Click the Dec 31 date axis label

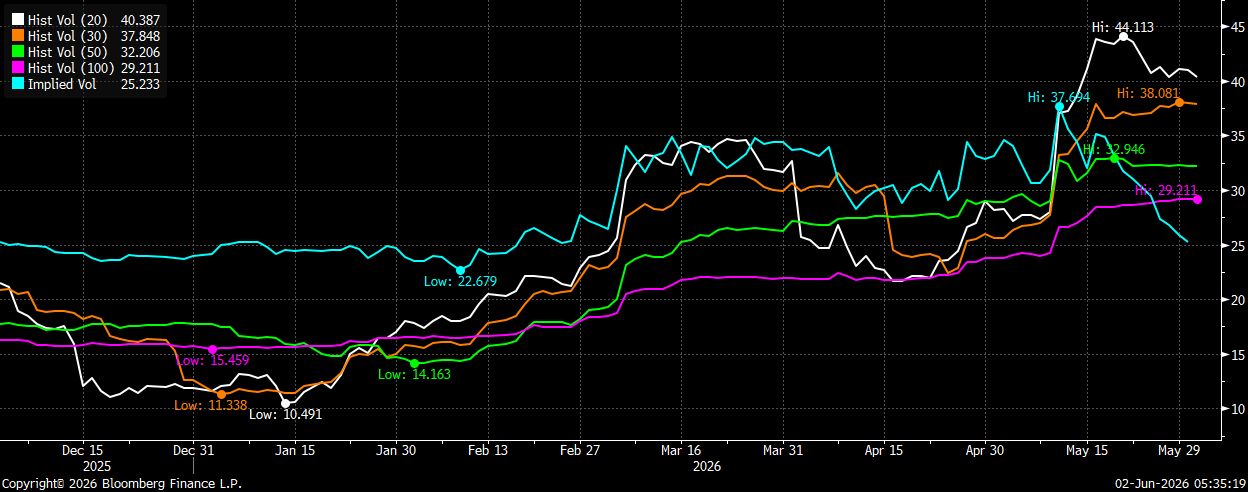(193, 450)
